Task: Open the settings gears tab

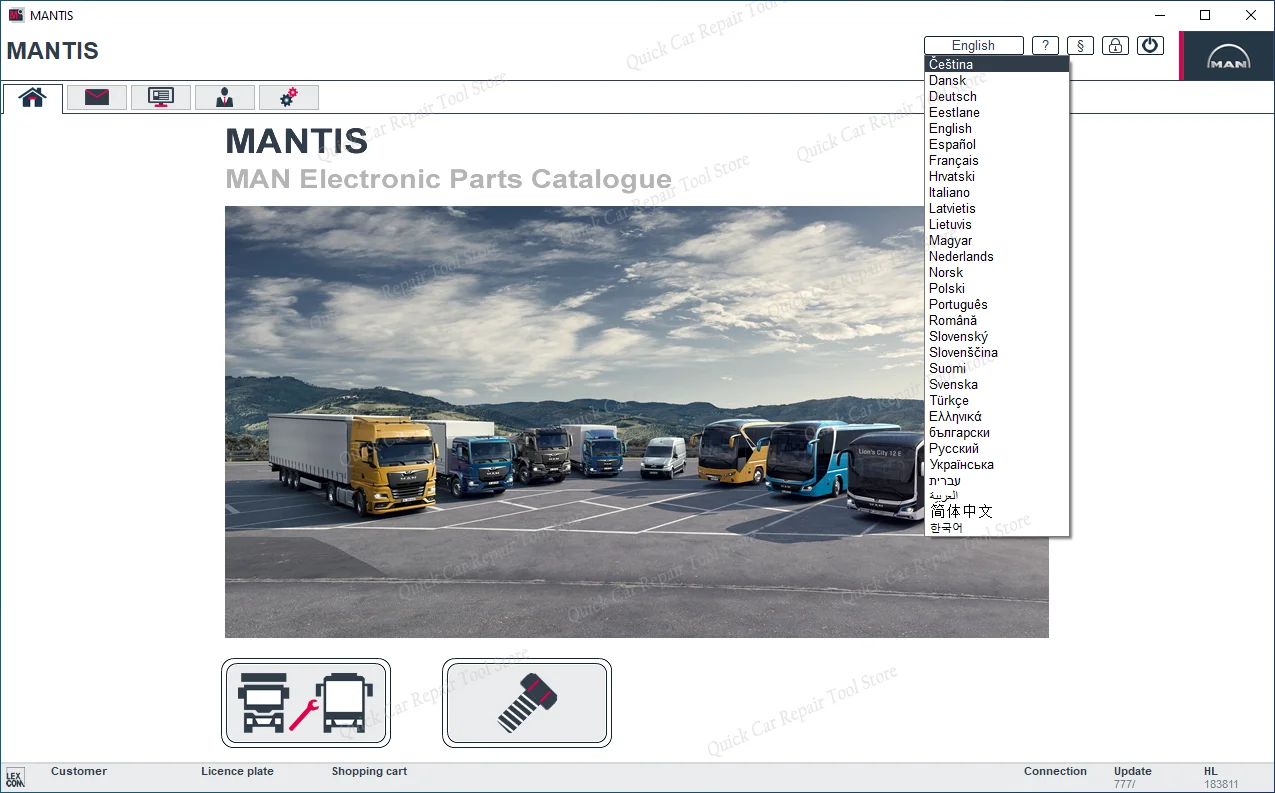Action: (x=289, y=97)
